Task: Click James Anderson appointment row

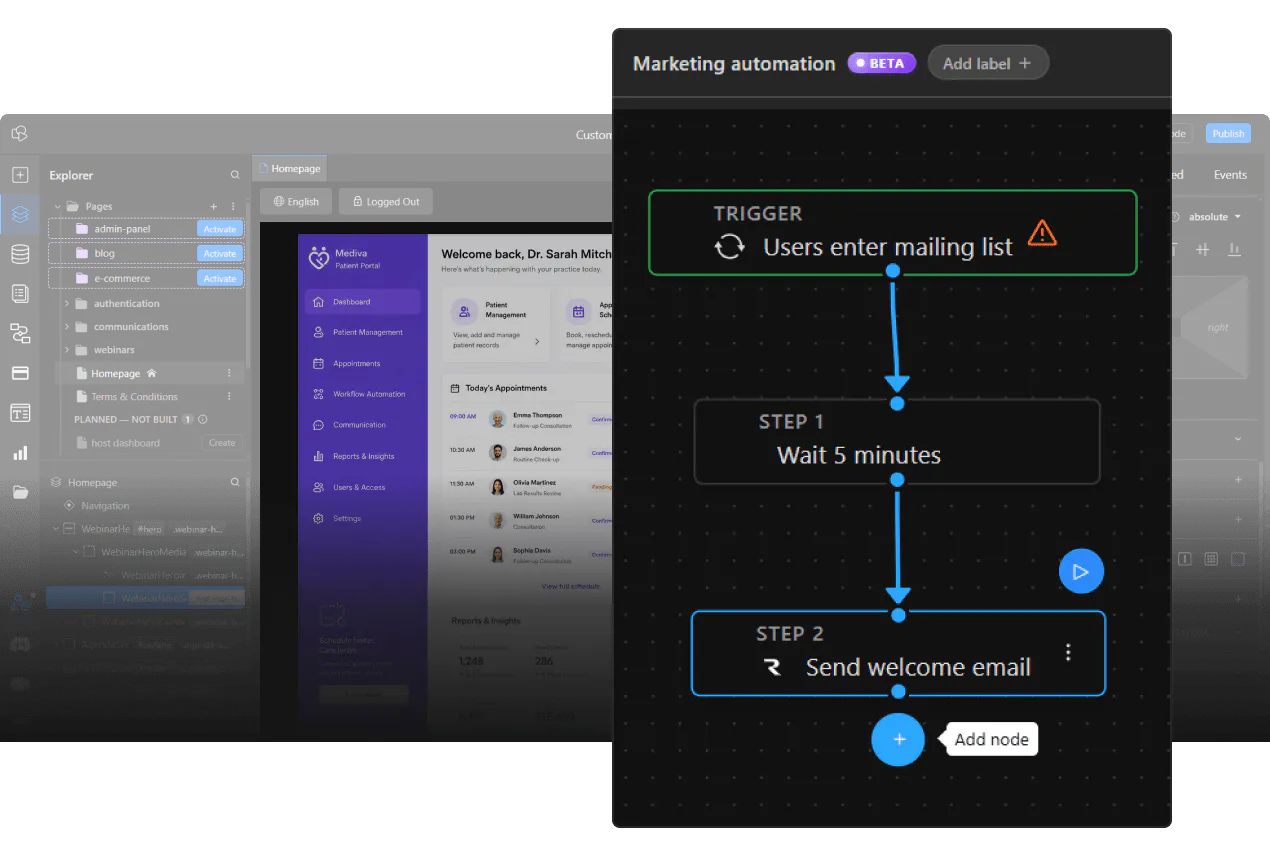Action: pyautogui.click(x=530, y=453)
